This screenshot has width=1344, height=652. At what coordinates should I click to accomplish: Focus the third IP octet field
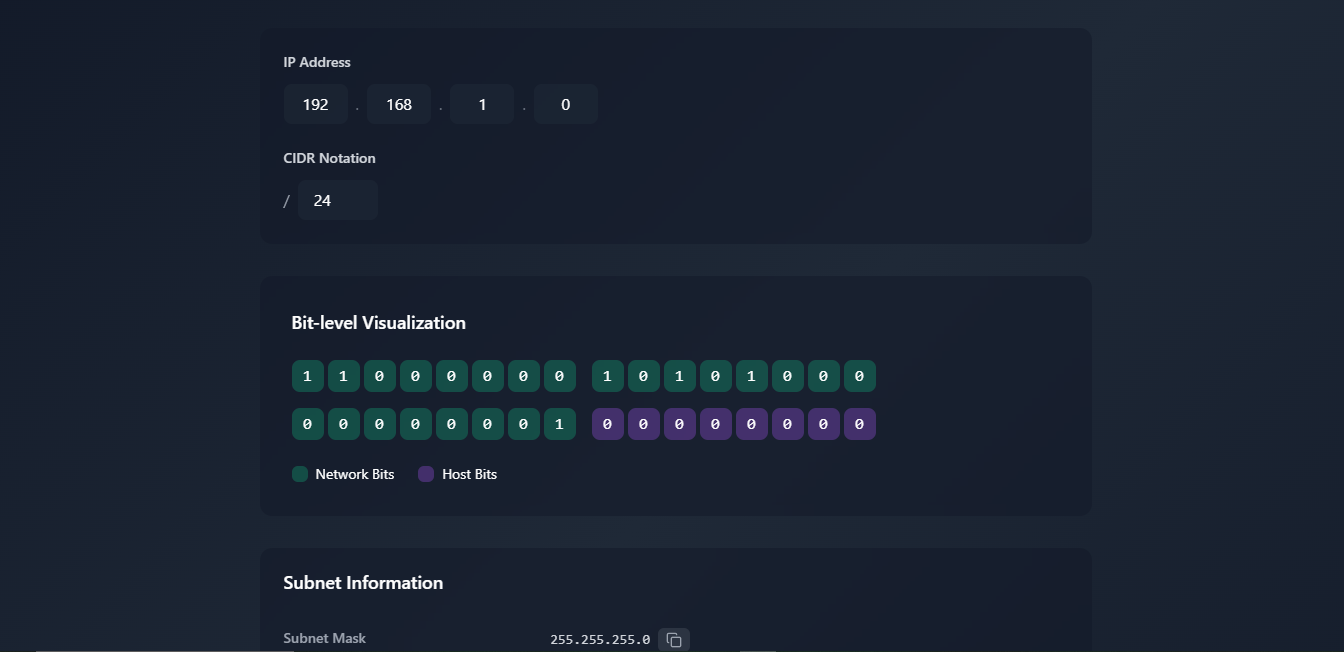click(482, 104)
